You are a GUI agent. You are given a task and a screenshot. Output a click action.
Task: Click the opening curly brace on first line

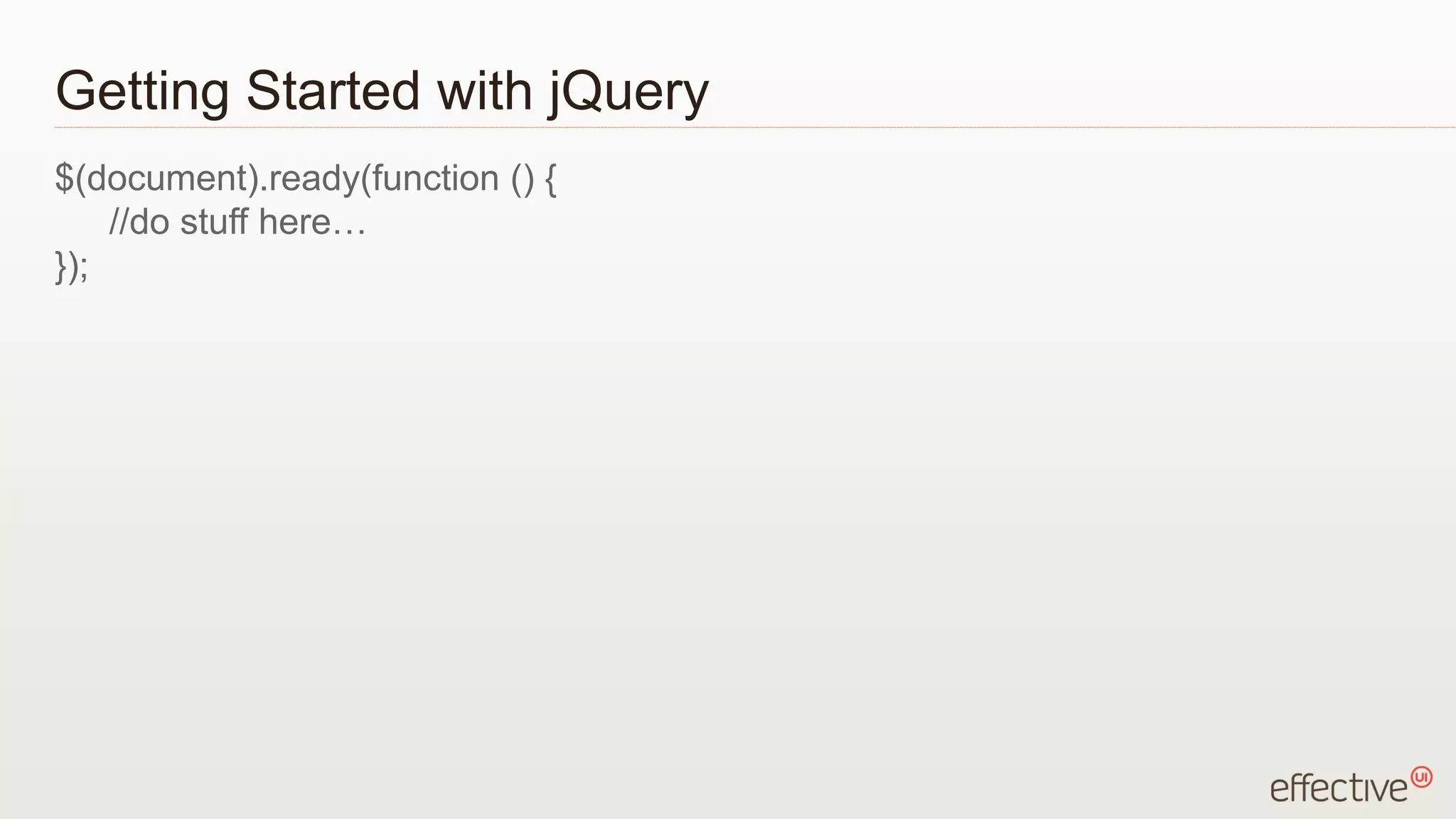(551, 179)
